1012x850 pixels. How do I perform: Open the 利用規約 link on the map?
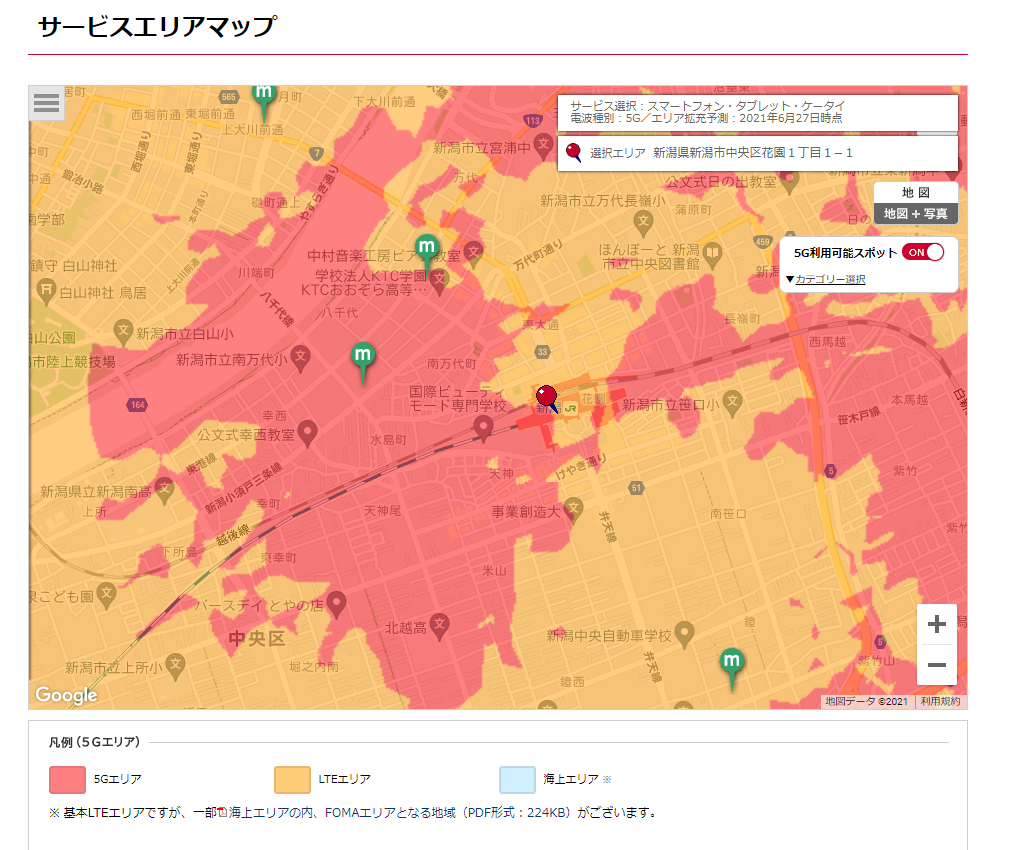940,702
